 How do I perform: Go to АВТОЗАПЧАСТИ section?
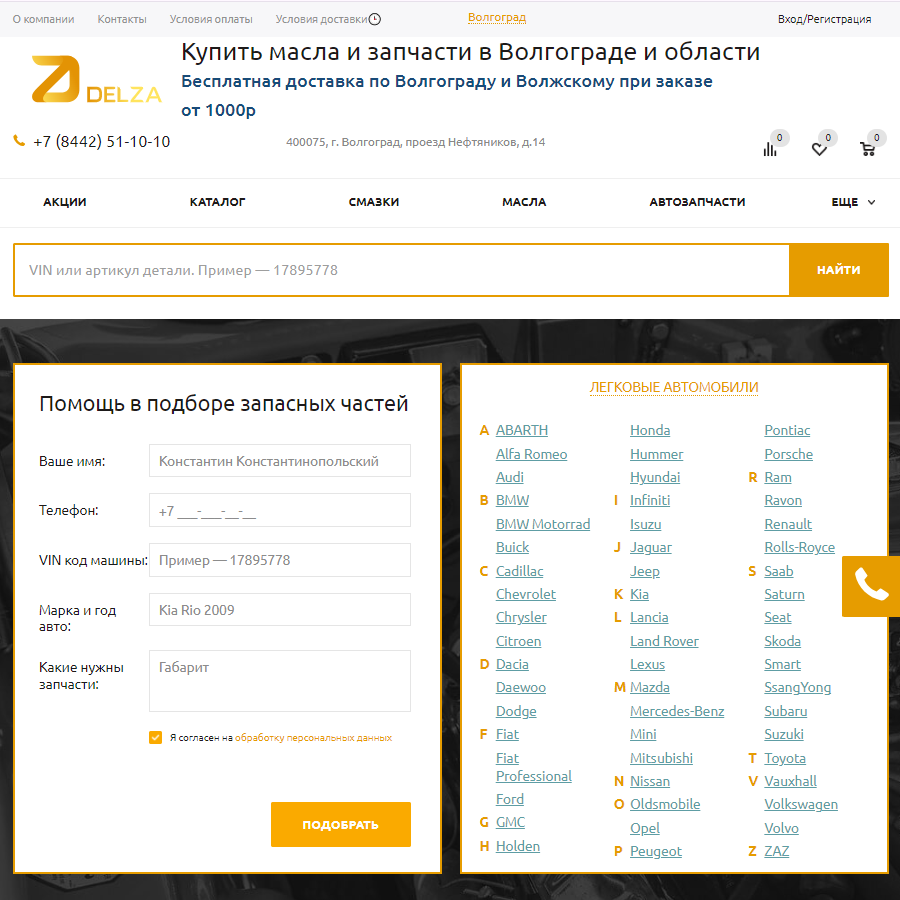pos(697,202)
